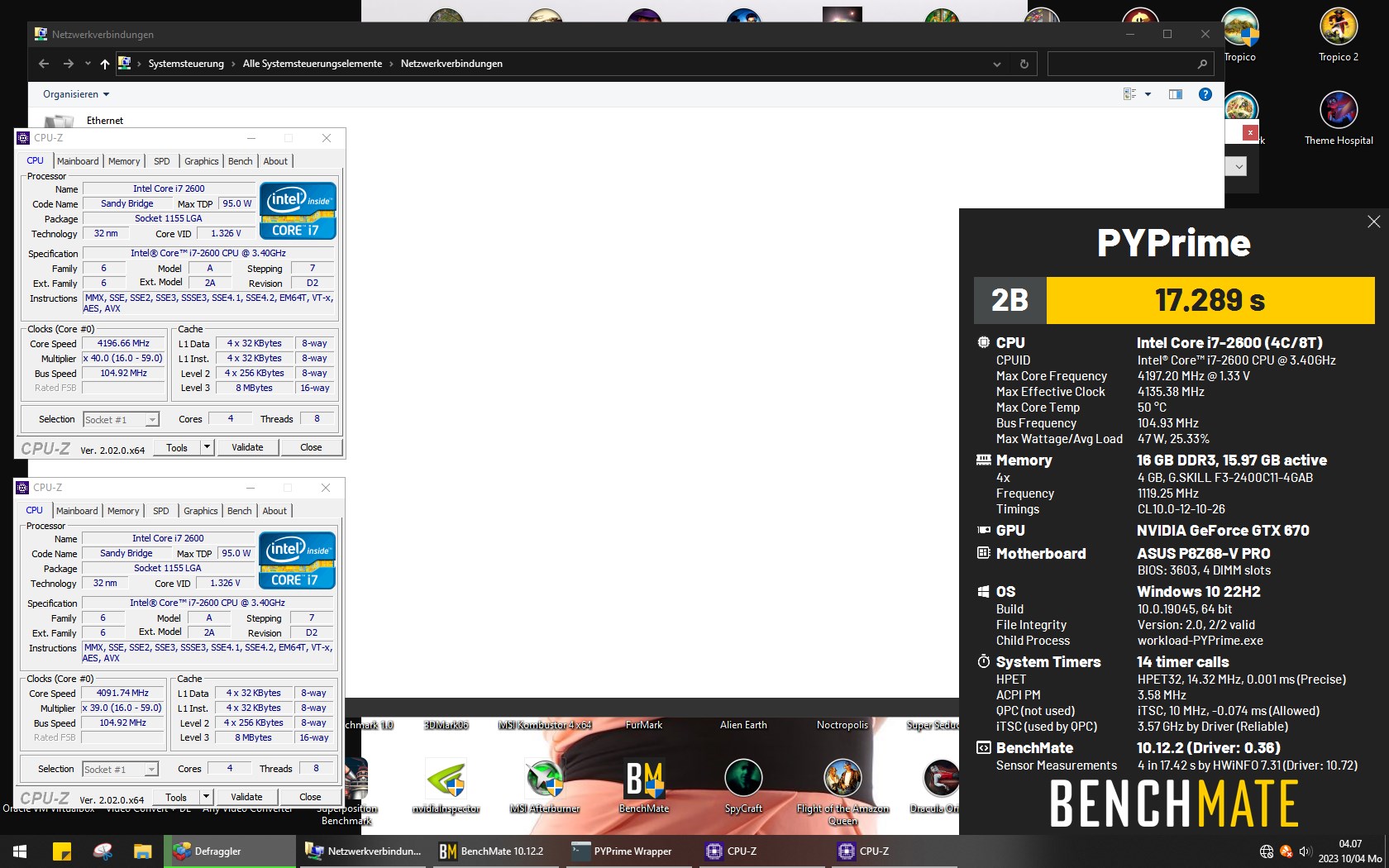Open the Bench tab in upper CPU-Z

[240, 161]
